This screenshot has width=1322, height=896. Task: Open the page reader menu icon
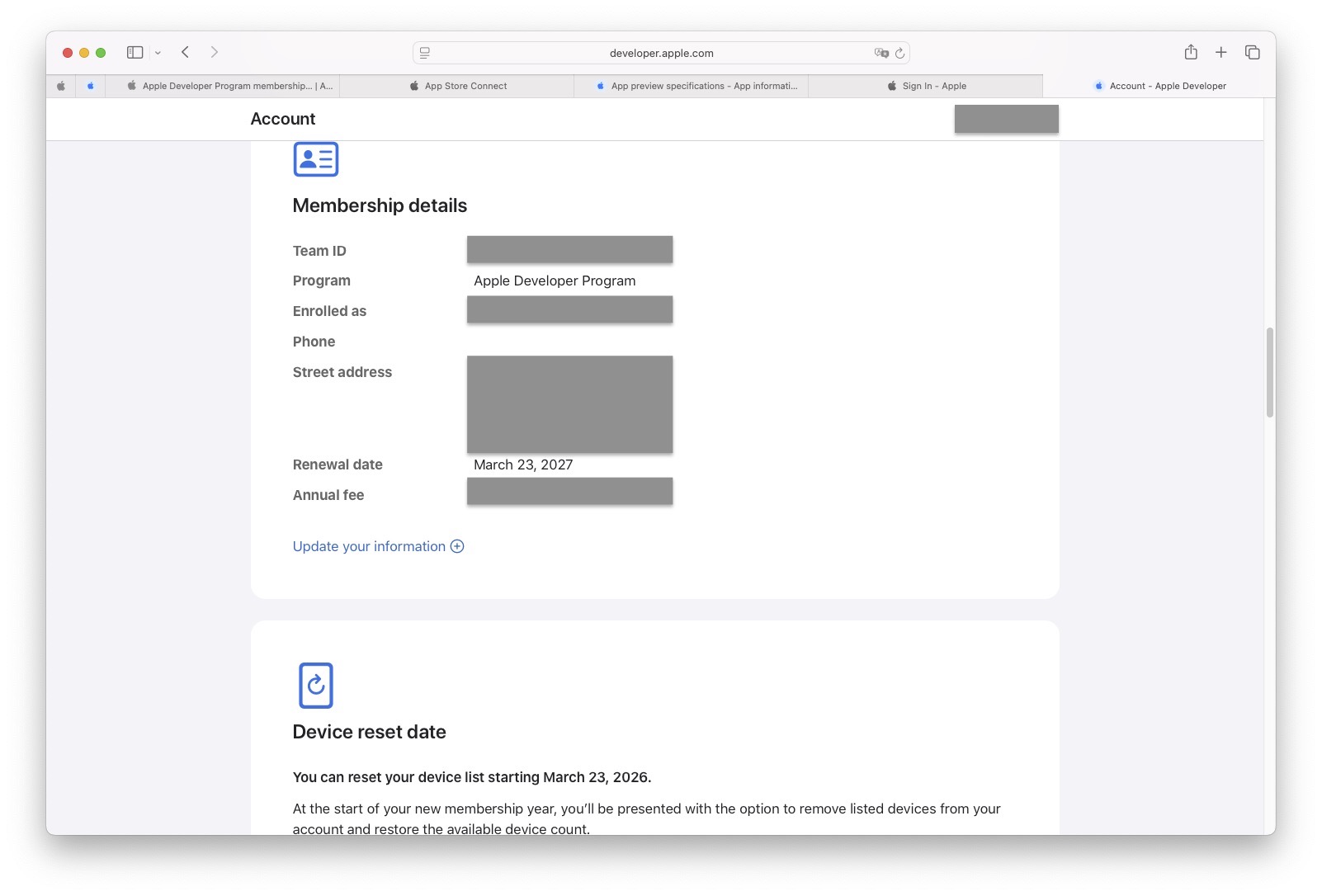click(425, 53)
